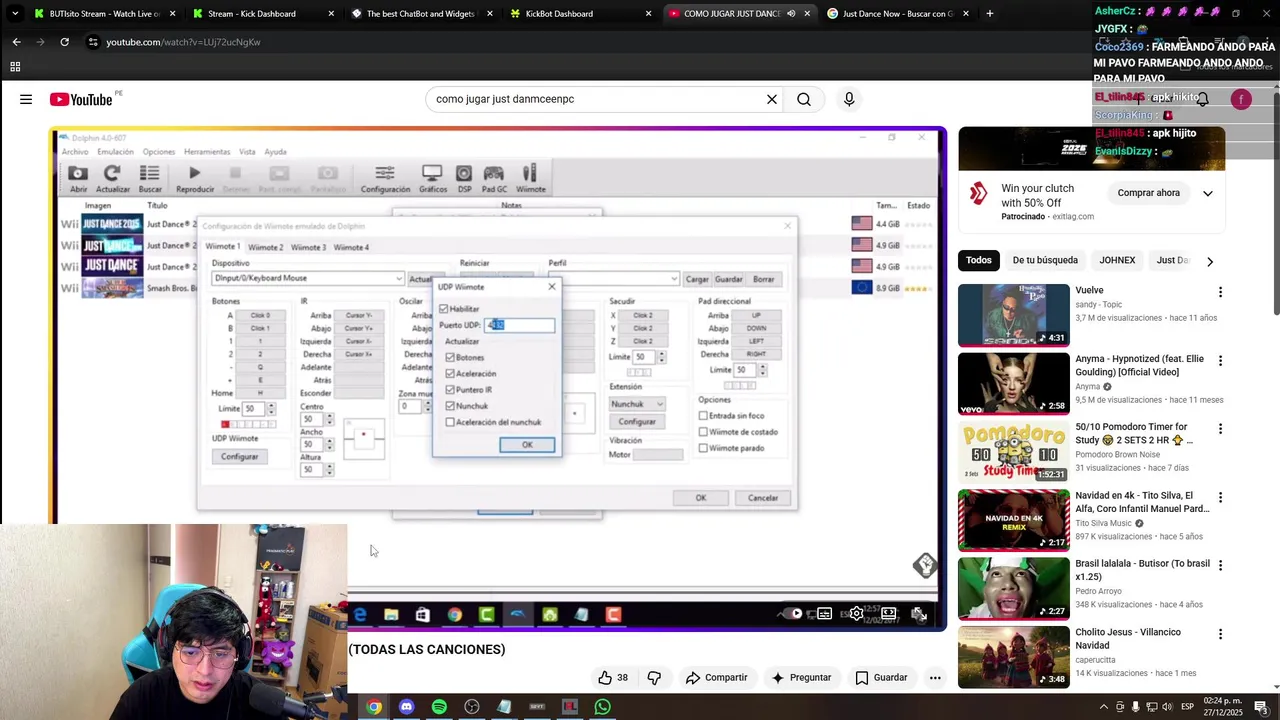The image size is (1280, 720).
Task: Click the ESP language indicator
Action: click(x=1188, y=707)
